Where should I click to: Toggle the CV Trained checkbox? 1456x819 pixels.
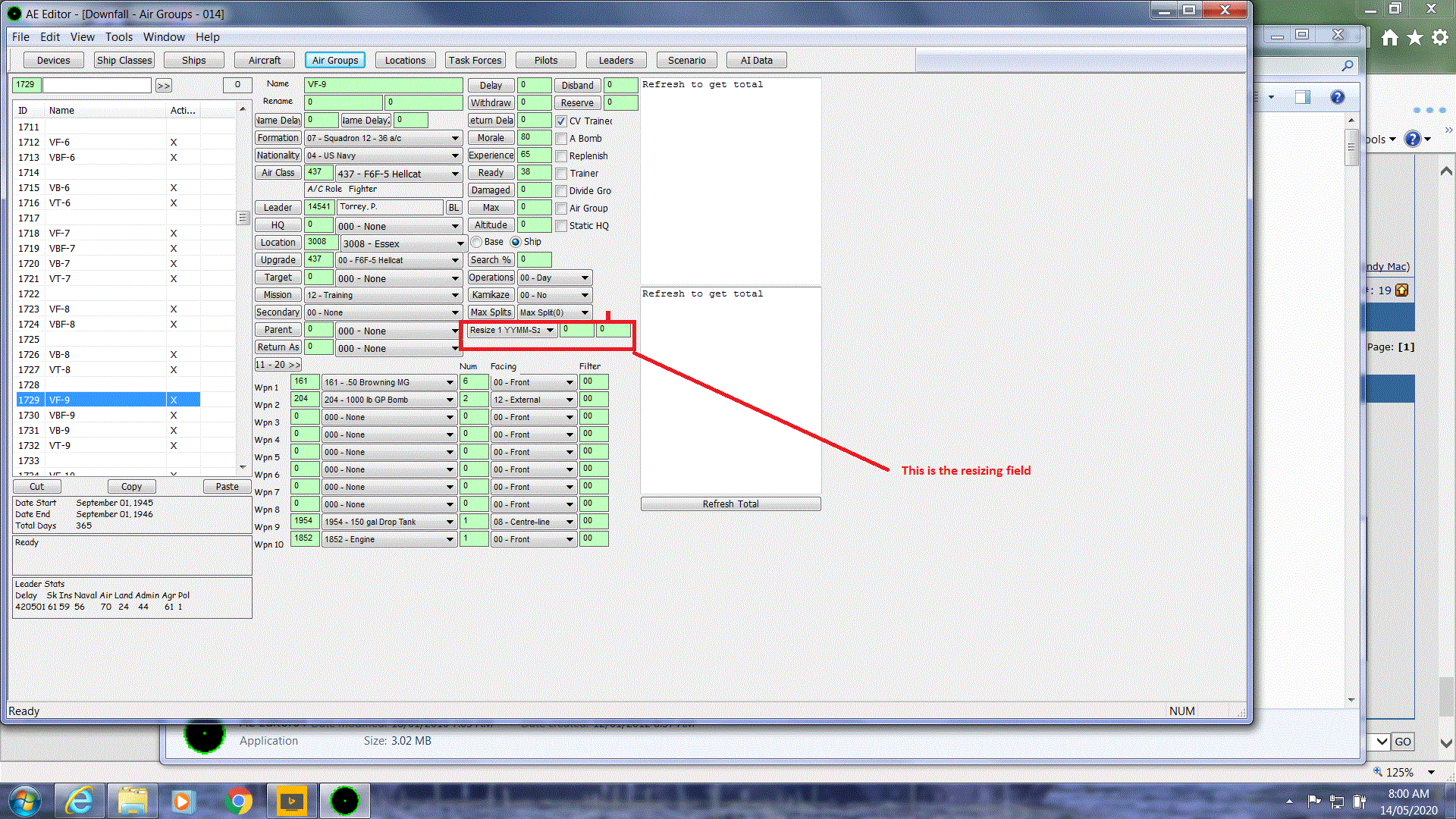tap(561, 121)
